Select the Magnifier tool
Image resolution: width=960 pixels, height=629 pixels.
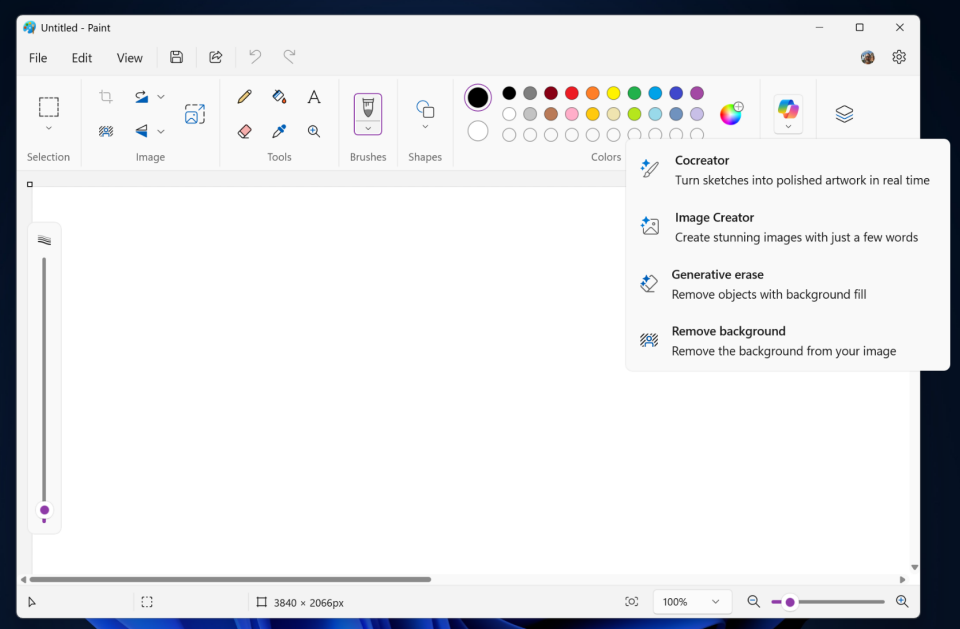(313, 131)
